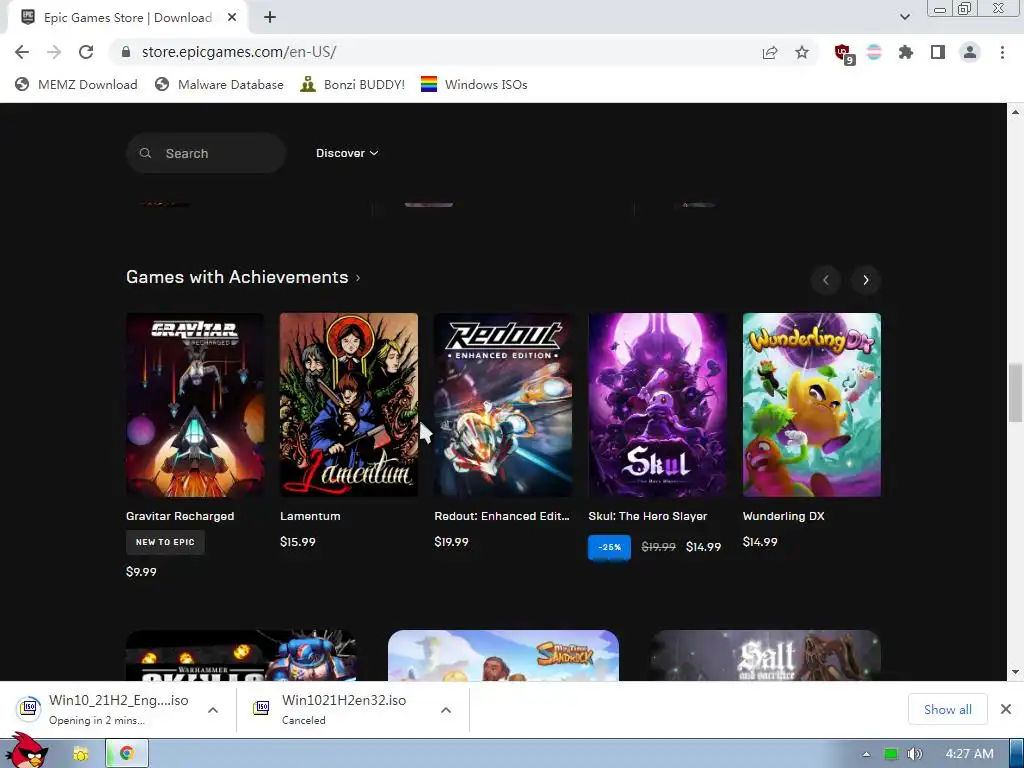Open the volume speaker tray icon

915,754
